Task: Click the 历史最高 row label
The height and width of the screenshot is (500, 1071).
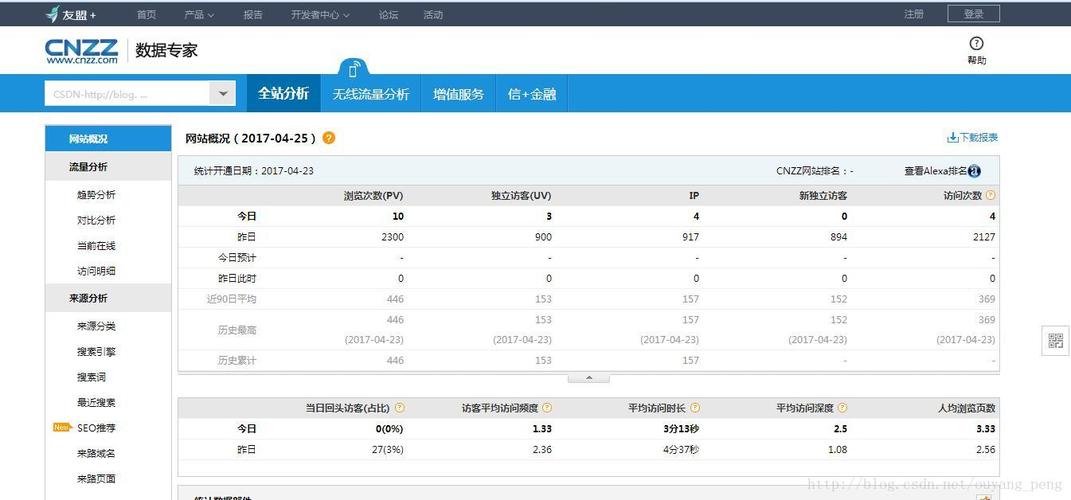Action: (237, 329)
